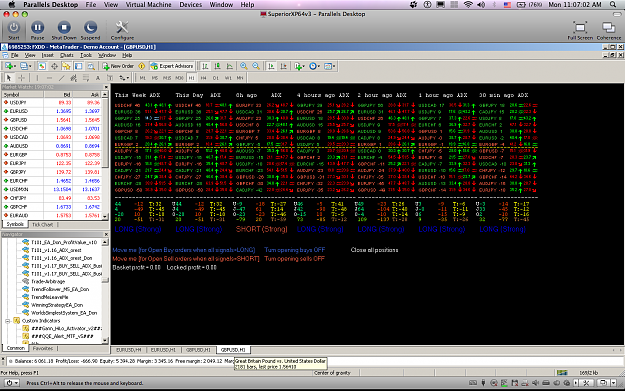625x391 pixels.
Task: Switch Navigator to Favorites tab
Action: (x=43, y=348)
